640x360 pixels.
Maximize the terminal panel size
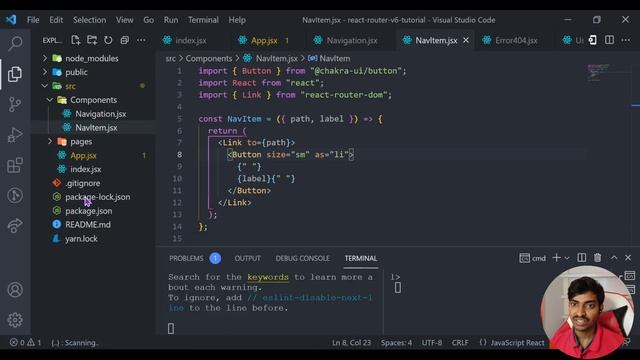(614, 258)
